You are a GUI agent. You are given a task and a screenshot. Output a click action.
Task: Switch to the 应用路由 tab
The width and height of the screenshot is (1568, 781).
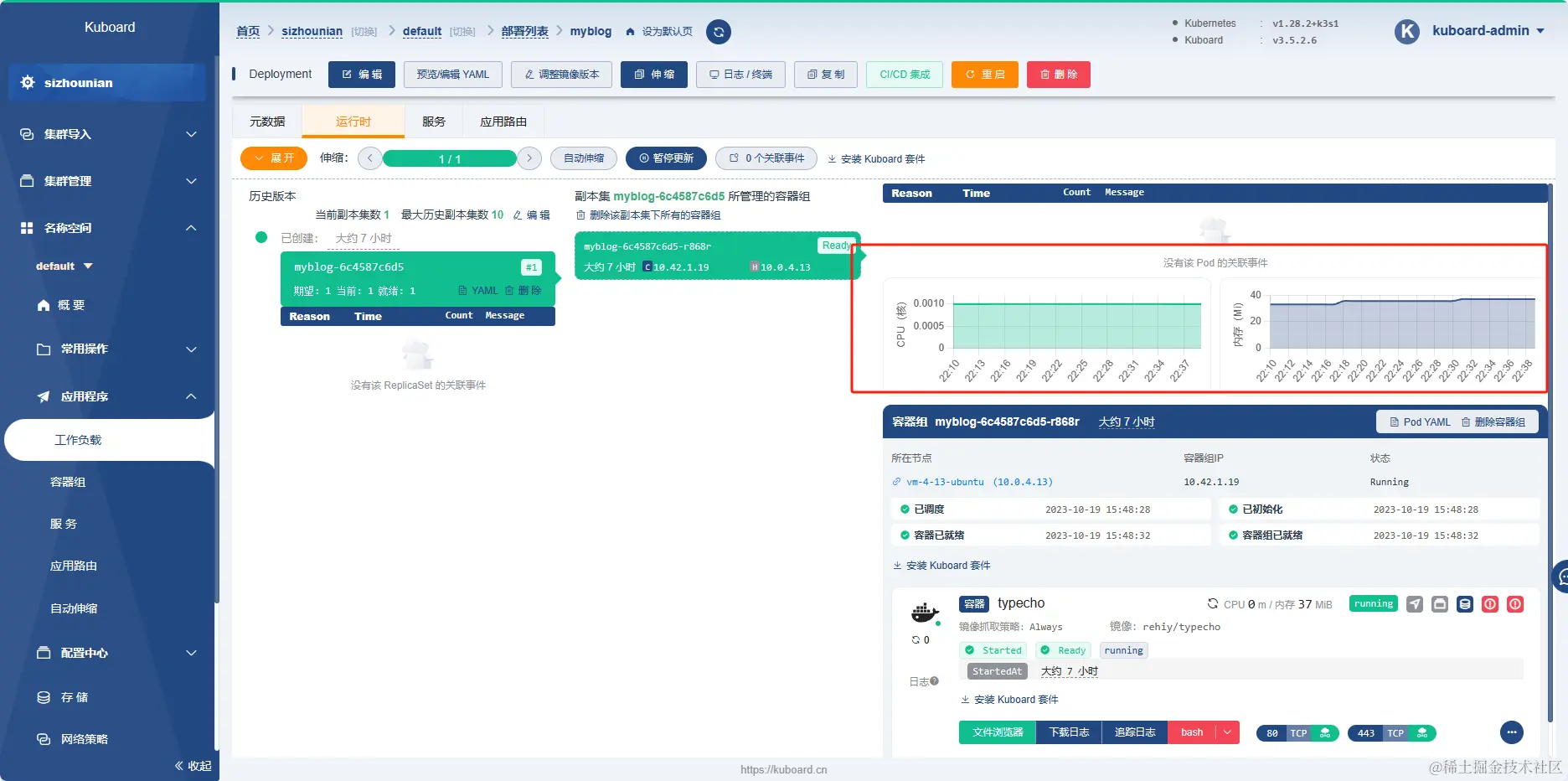pos(503,122)
